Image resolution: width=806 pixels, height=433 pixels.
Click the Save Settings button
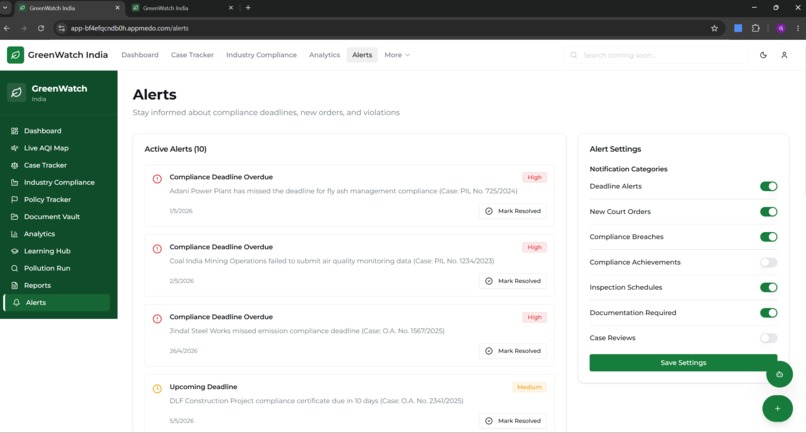coord(683,363)
